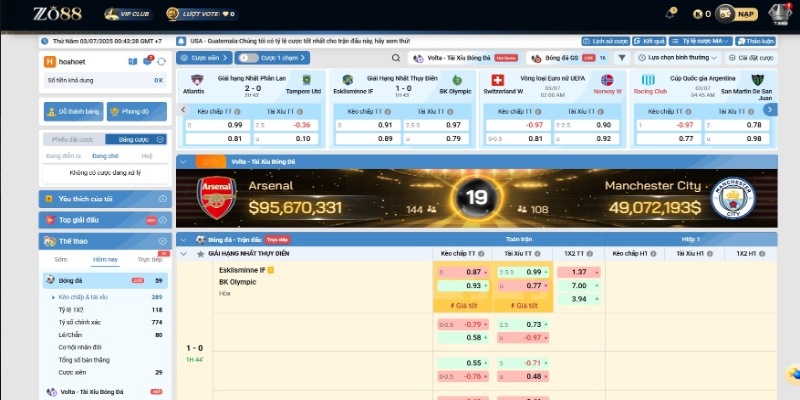
Task: Click the book icon beside username
Action: (x=133, y=61)
